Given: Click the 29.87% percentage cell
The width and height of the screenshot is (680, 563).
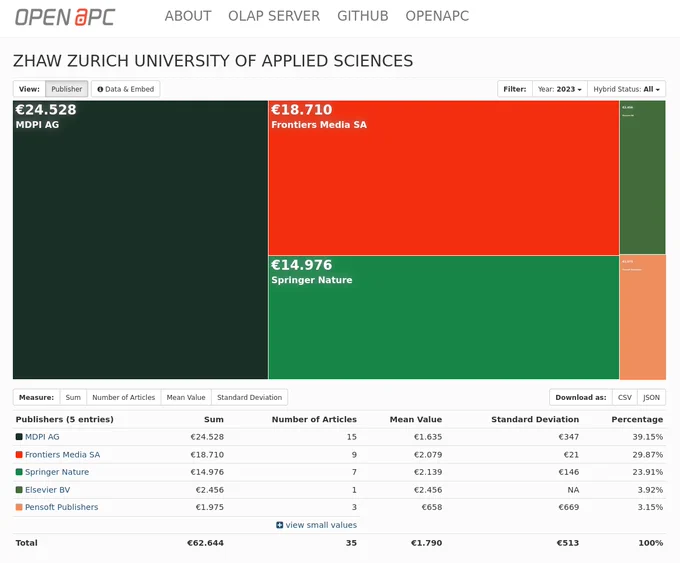Looking at the screenshot, I should click(x=647, y=455).
